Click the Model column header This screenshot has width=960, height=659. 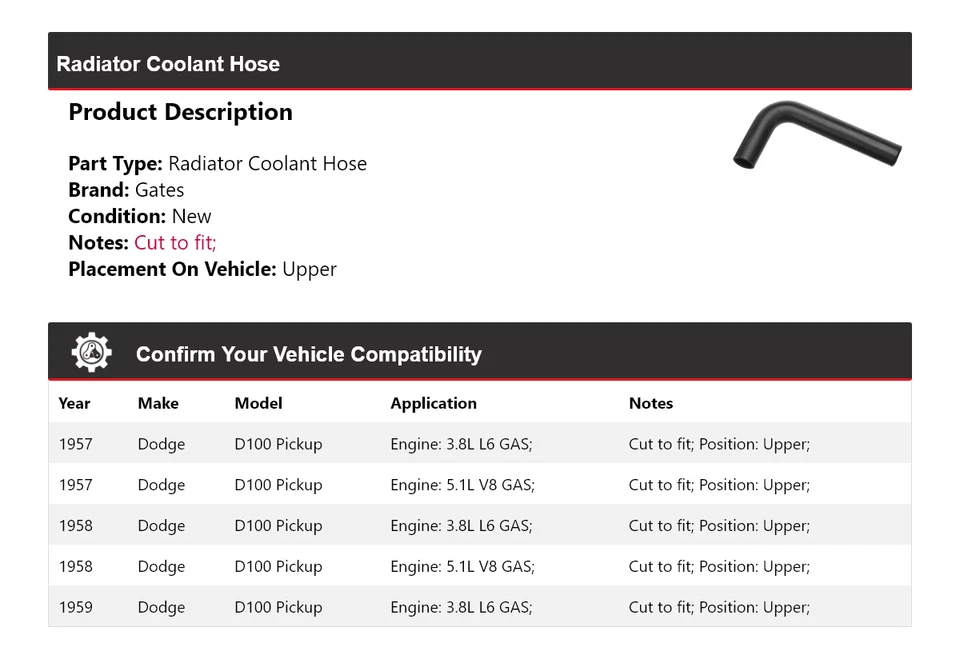[258, 403]
